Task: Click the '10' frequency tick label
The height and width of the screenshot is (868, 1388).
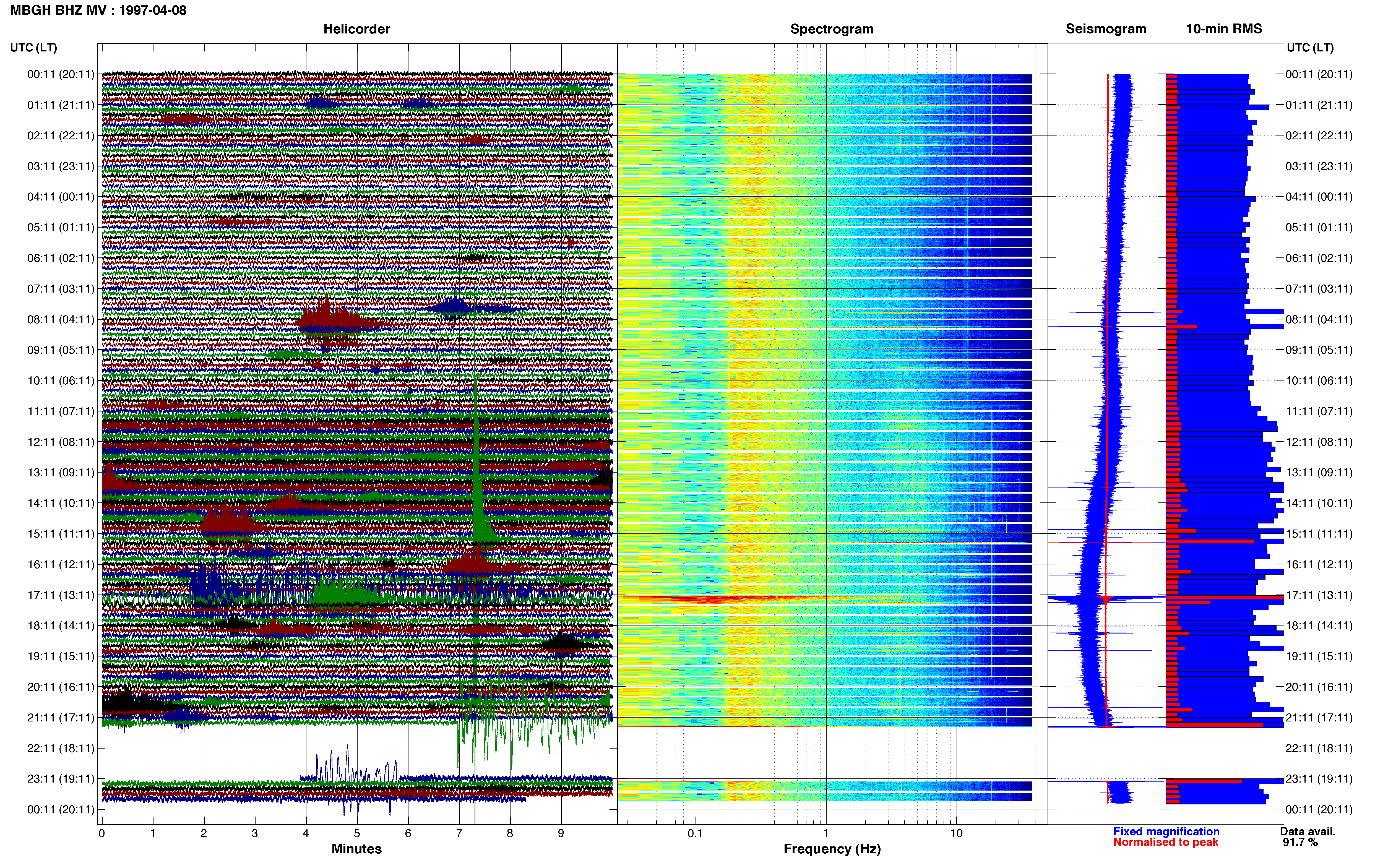Action: (956, 833)
